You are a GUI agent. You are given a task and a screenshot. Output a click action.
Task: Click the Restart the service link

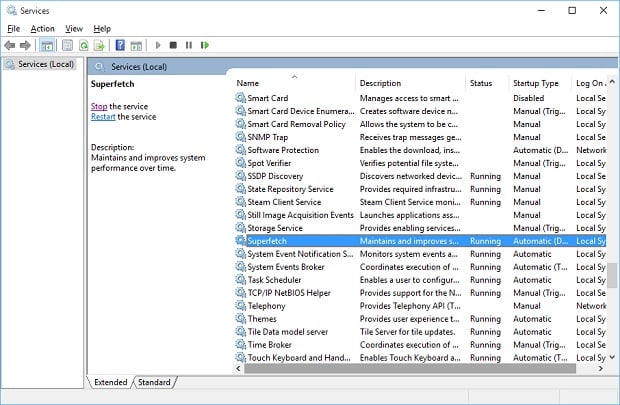click(103, 117)
